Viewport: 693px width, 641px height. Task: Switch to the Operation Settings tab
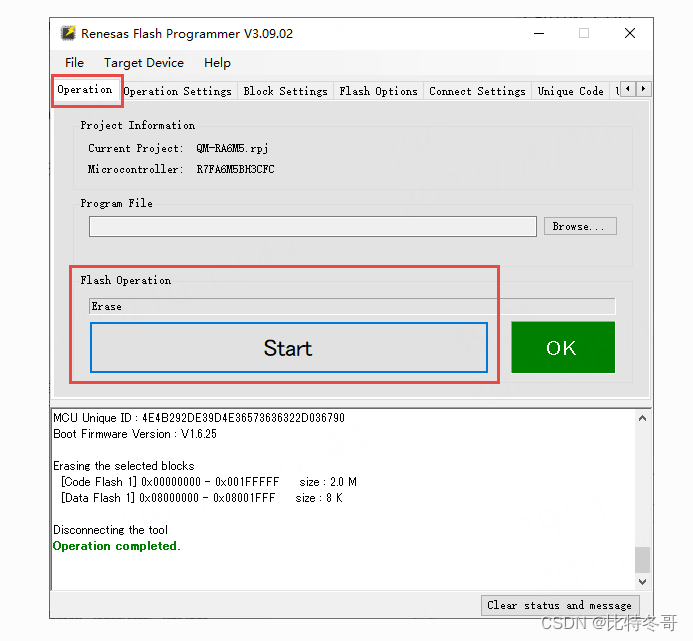click(x=178, y=91)
